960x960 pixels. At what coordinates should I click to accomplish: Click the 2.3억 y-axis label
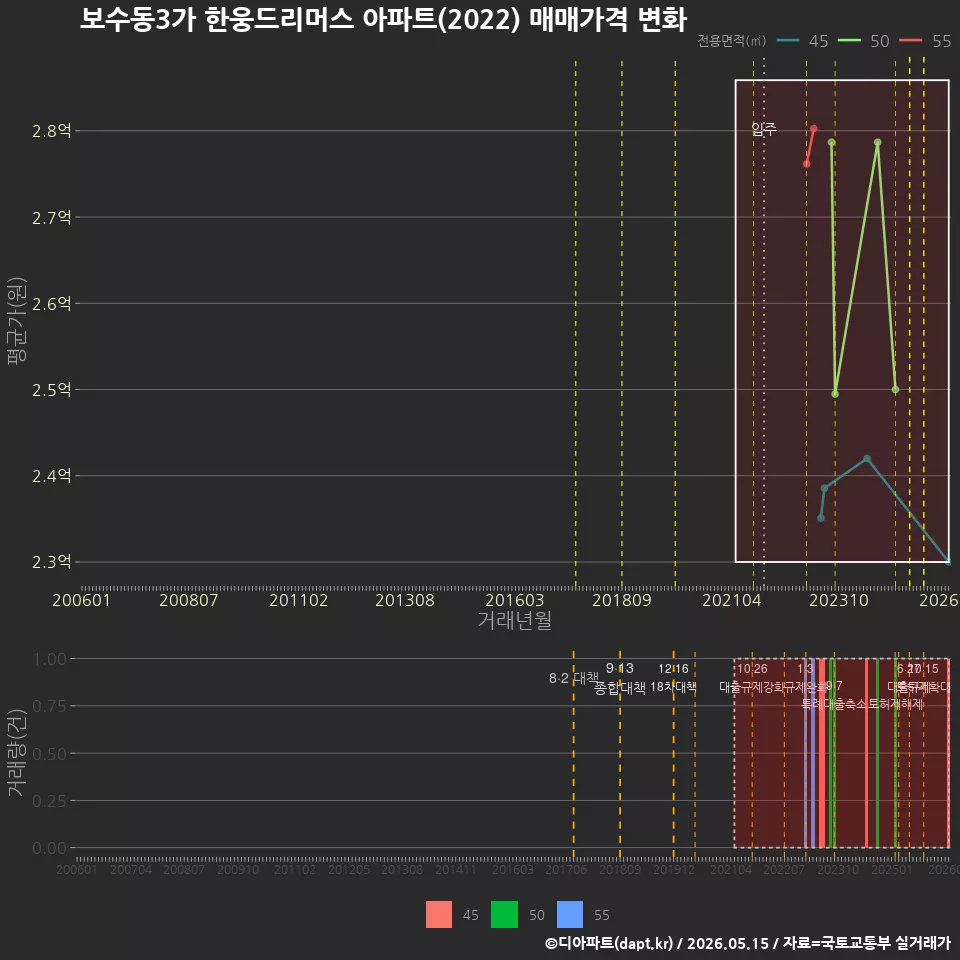point(51,562)
